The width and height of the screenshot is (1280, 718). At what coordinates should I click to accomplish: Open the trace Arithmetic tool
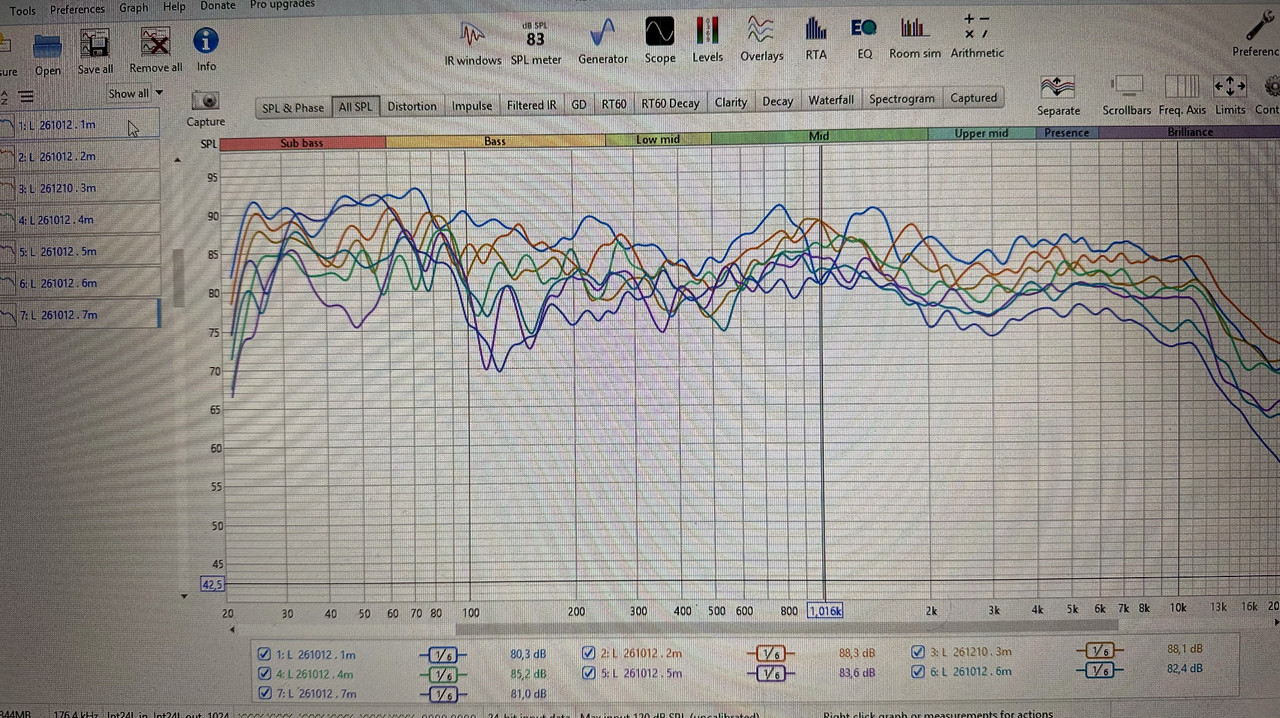(x=976, y=26)
